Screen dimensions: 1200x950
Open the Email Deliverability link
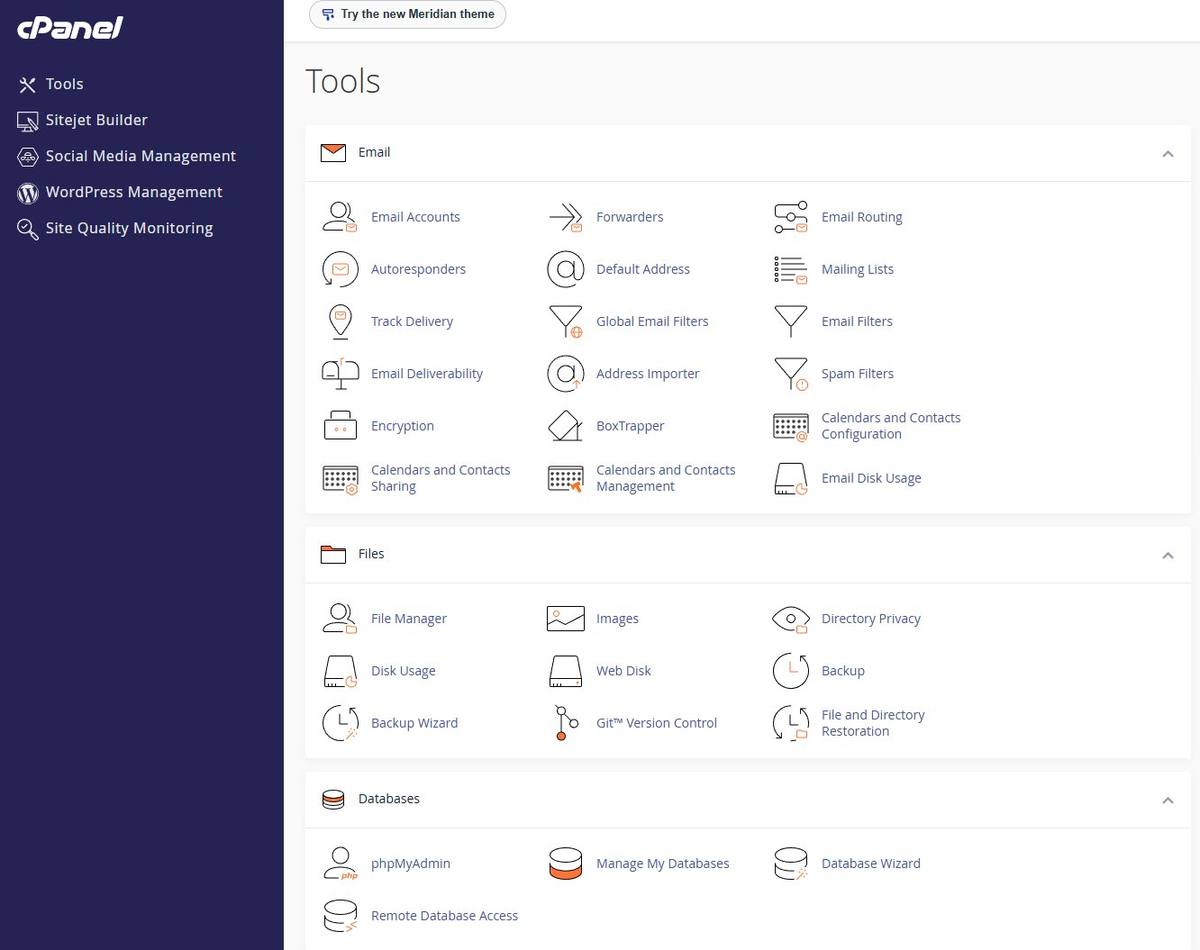426,373
